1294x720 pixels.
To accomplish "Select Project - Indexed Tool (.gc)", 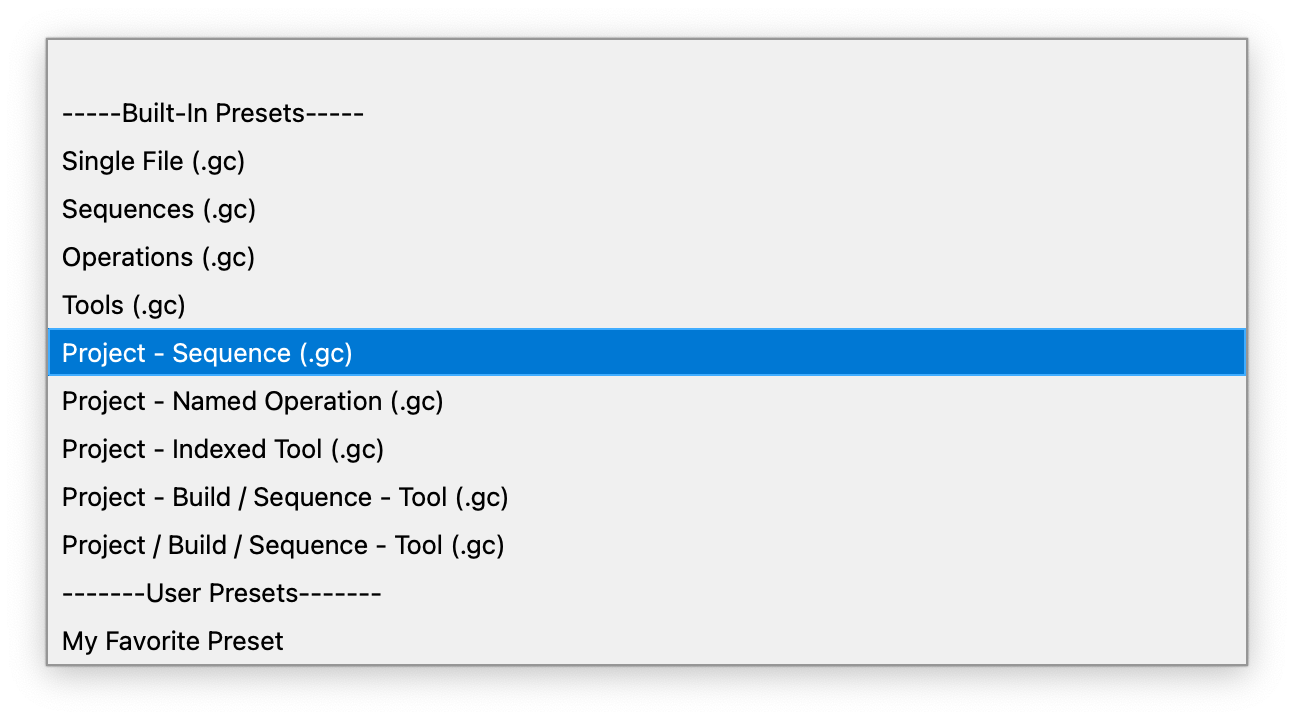I will click(x=223, y=449).
